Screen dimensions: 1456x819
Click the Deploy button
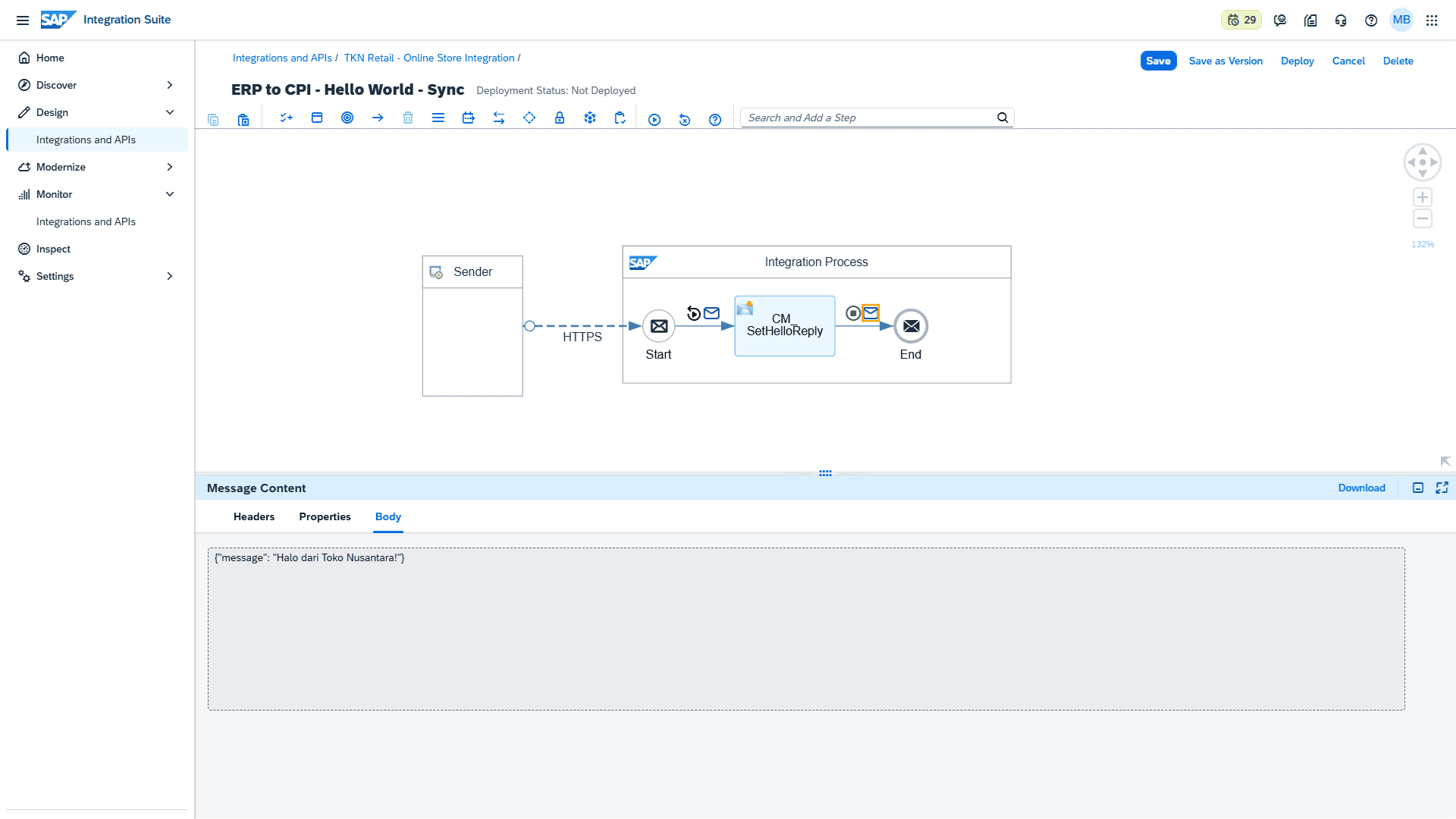(1297, 61)
